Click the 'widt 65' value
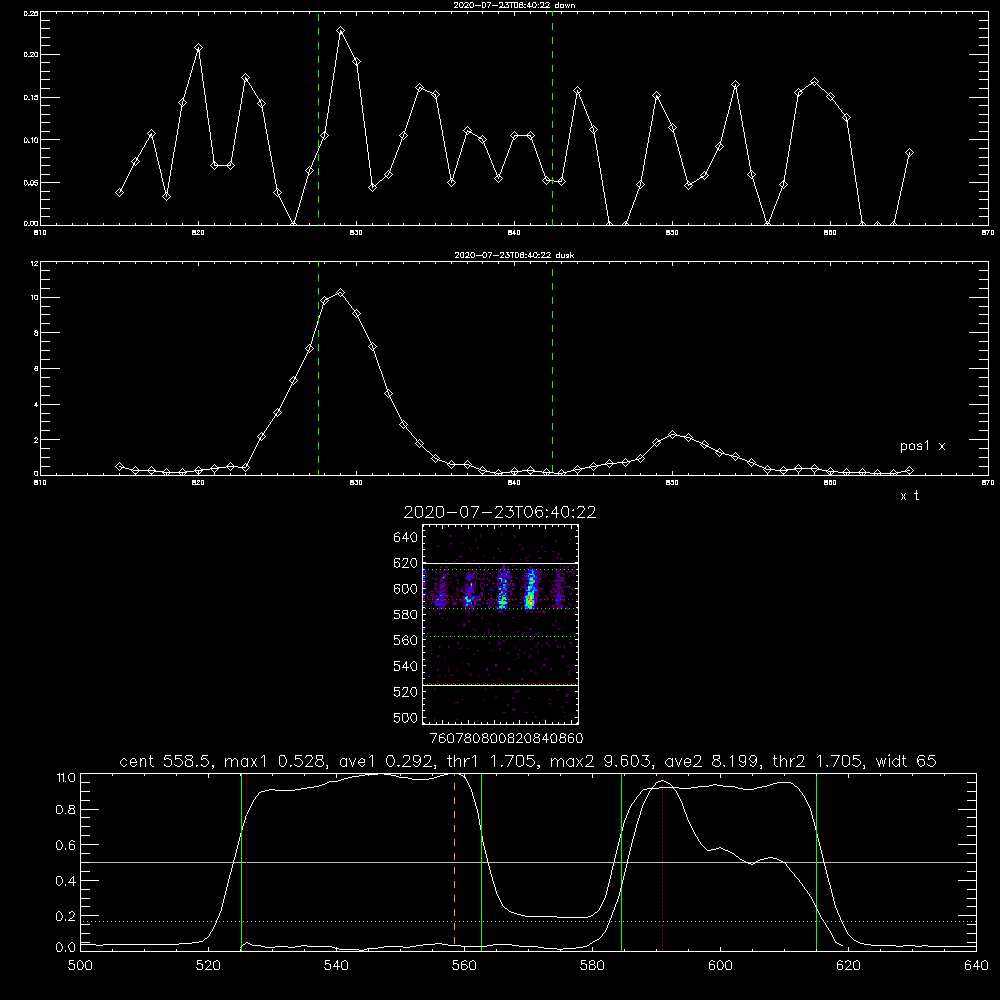Screen dimensions: 1000x1000 [906, 761]
